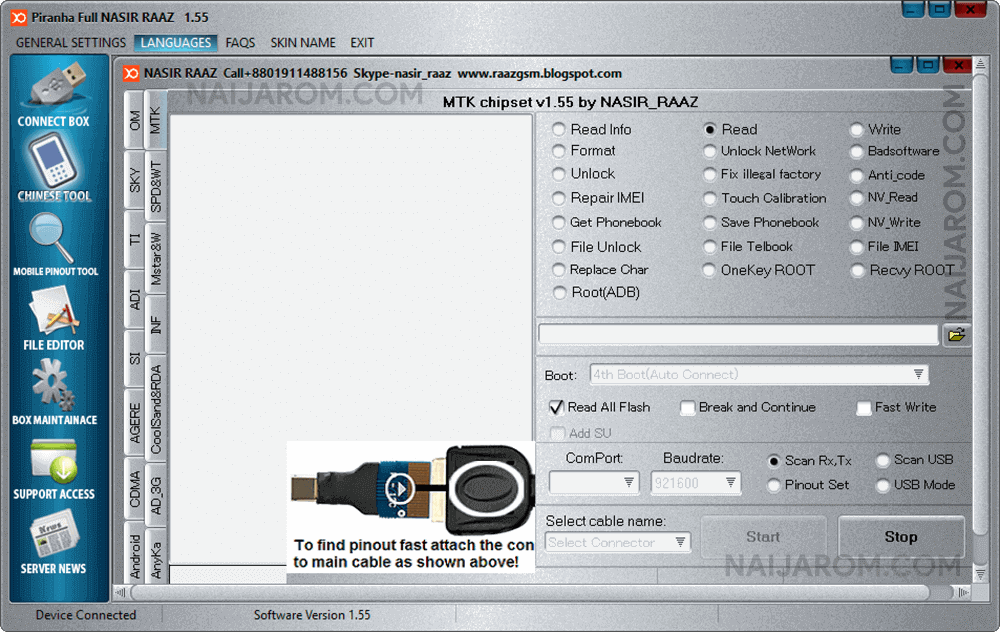Click the Start button
The height and width of the screenshot is (632, 1000).
tap(763, 537)
